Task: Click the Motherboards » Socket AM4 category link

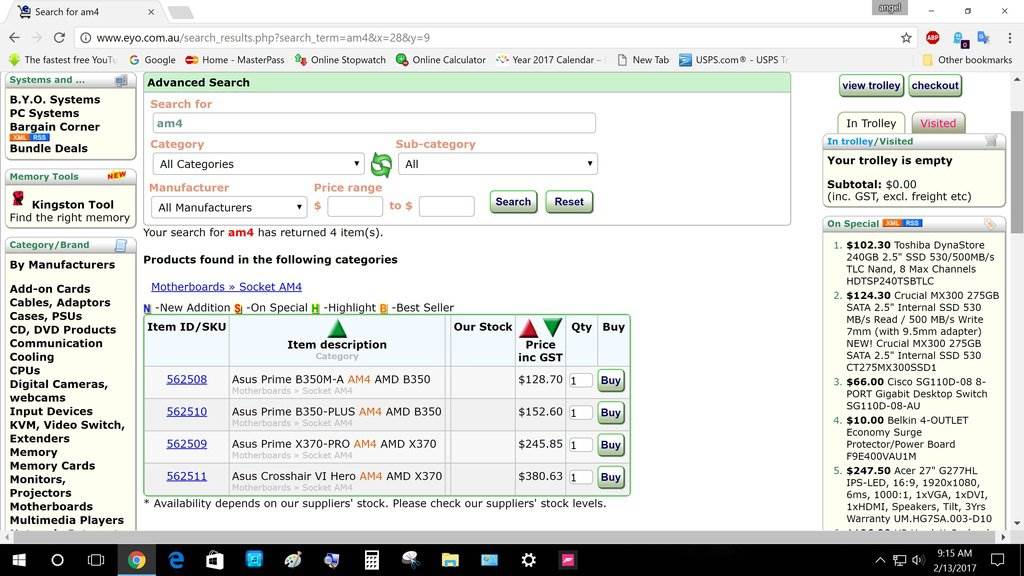Action: click(x=226, y=287)
